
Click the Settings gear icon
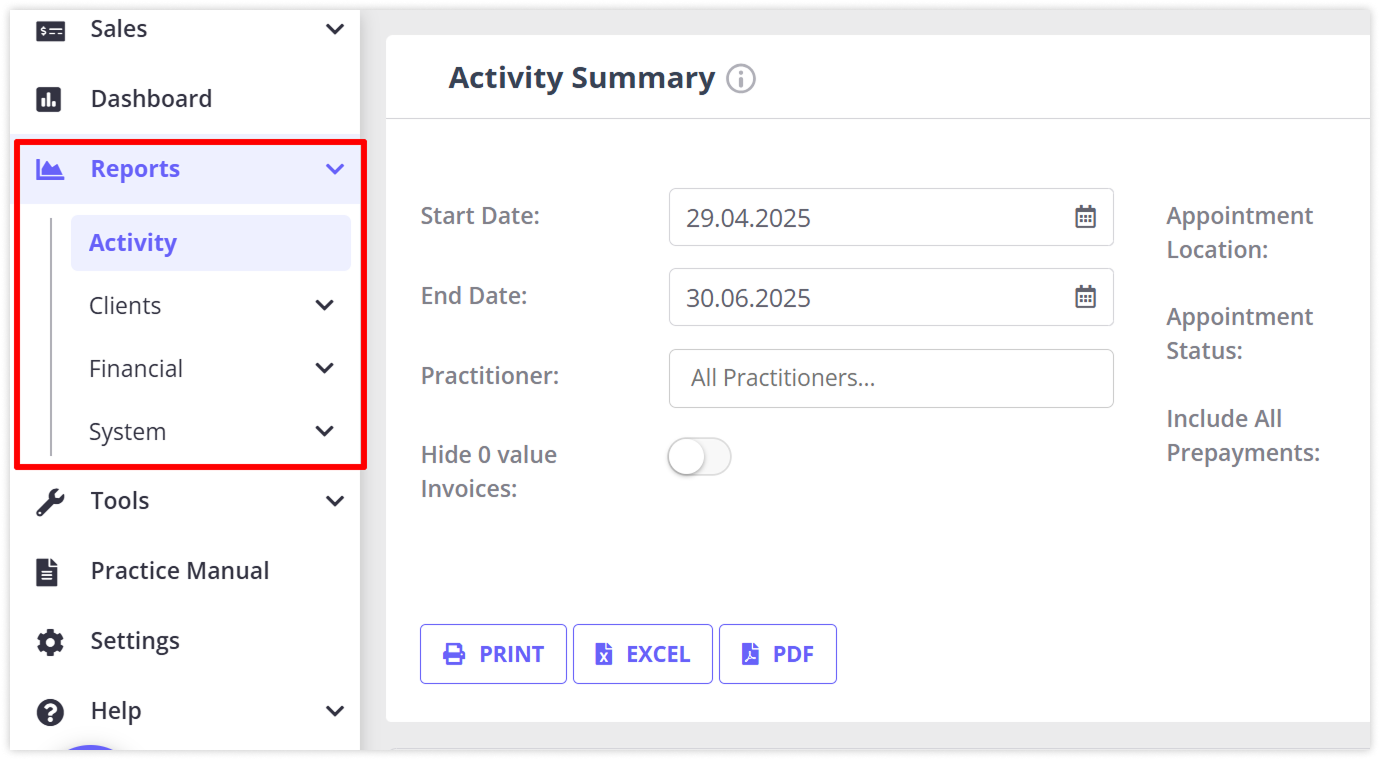click(x=50, y=641)
